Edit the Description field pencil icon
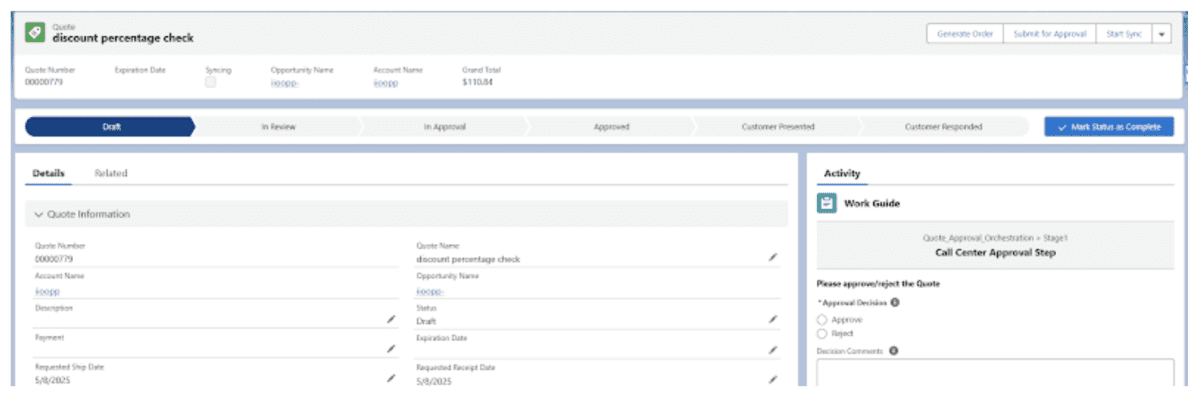Image resolution: width=1200 pixels, height=395 pixels. (391, 319)
